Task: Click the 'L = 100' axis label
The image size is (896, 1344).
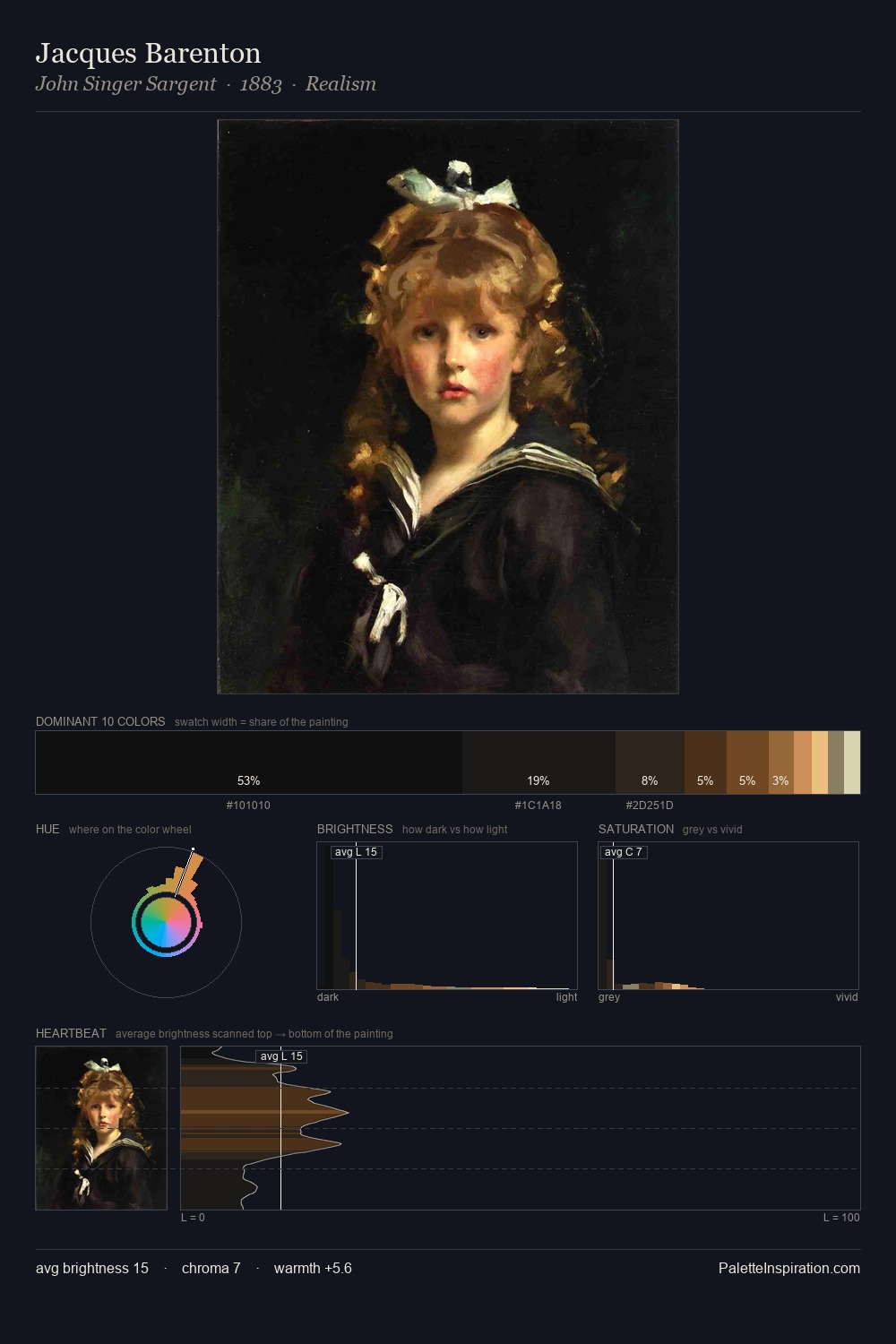Action: 841,1218
